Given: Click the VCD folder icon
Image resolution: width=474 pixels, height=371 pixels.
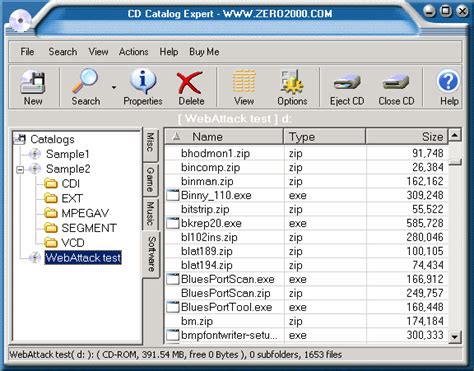Looking at the screenshot, I should (x=51, y=242).
